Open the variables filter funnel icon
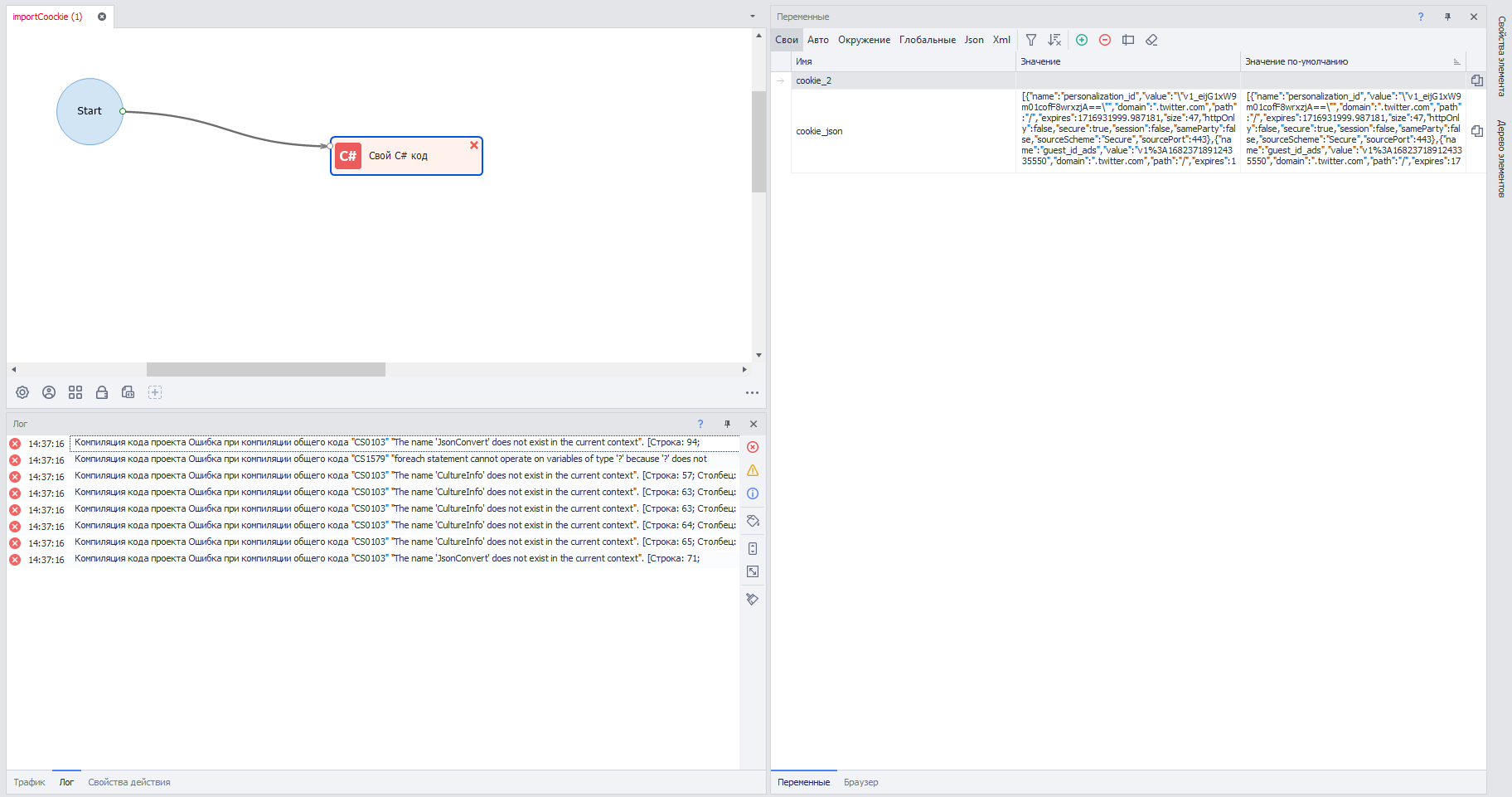1512x797 pixels. point(1031,40)
